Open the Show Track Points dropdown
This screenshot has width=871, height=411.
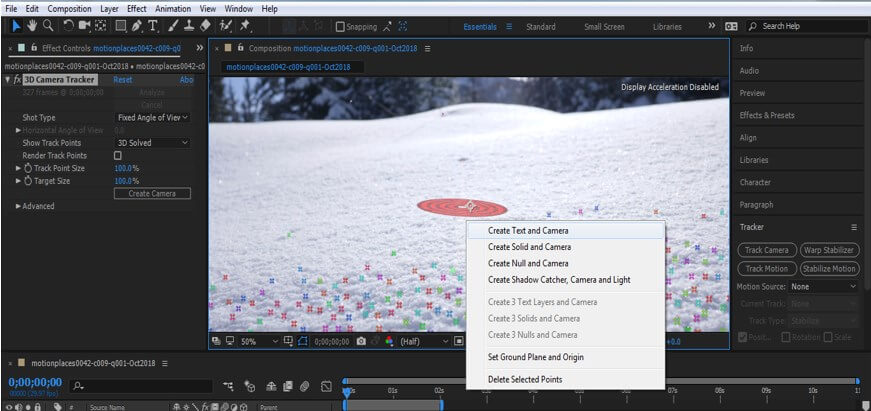(x=152, y=143)
